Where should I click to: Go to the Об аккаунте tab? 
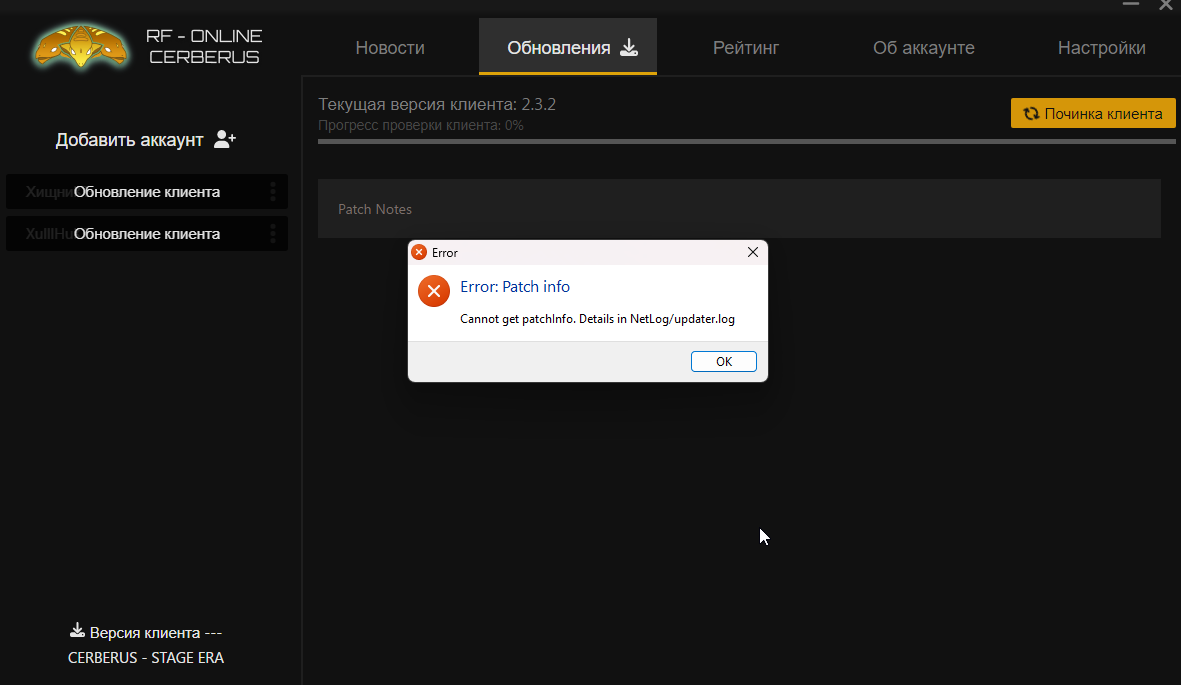(923, 48)
